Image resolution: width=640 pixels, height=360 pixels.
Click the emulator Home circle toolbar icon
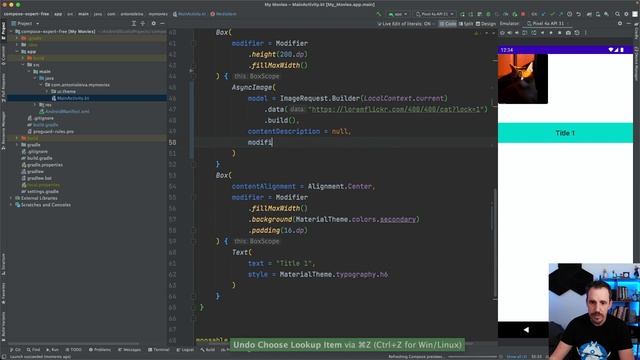pyautogui.click(x=551, y=33)
